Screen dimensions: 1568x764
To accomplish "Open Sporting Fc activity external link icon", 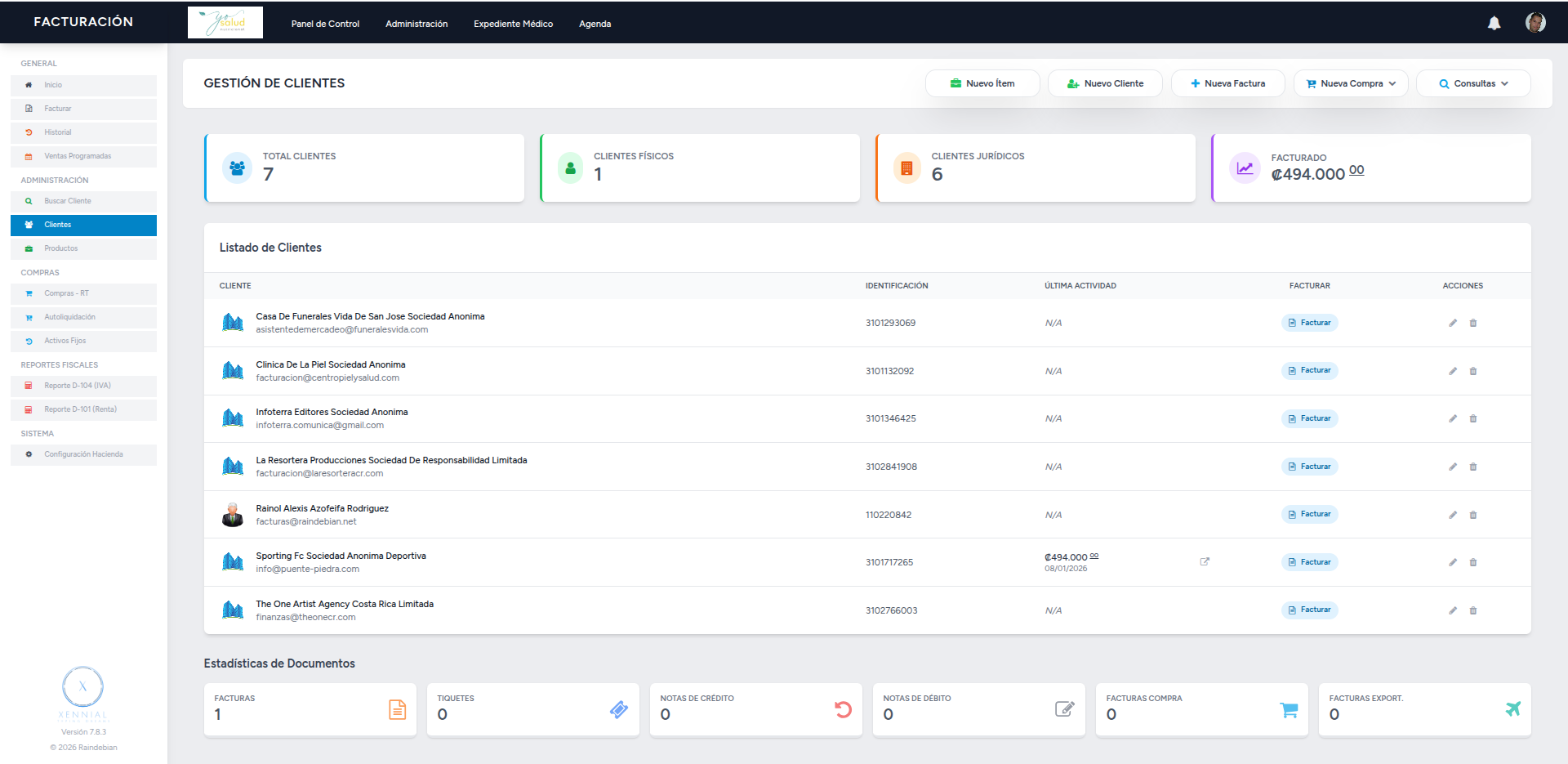I will 1205,561.
